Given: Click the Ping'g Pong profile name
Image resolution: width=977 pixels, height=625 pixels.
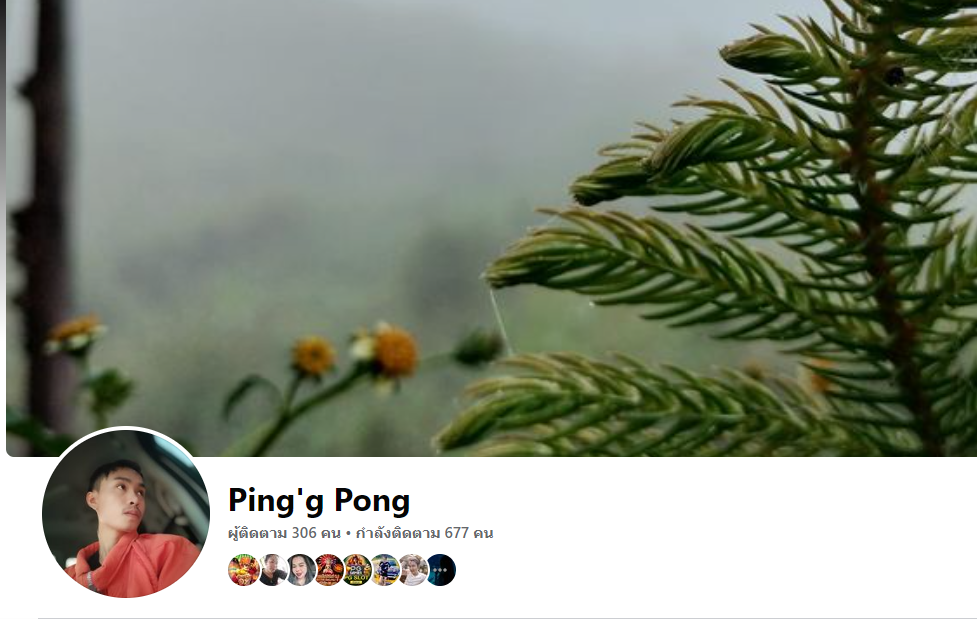Looking at the screenshot, I should click(319, 500).
